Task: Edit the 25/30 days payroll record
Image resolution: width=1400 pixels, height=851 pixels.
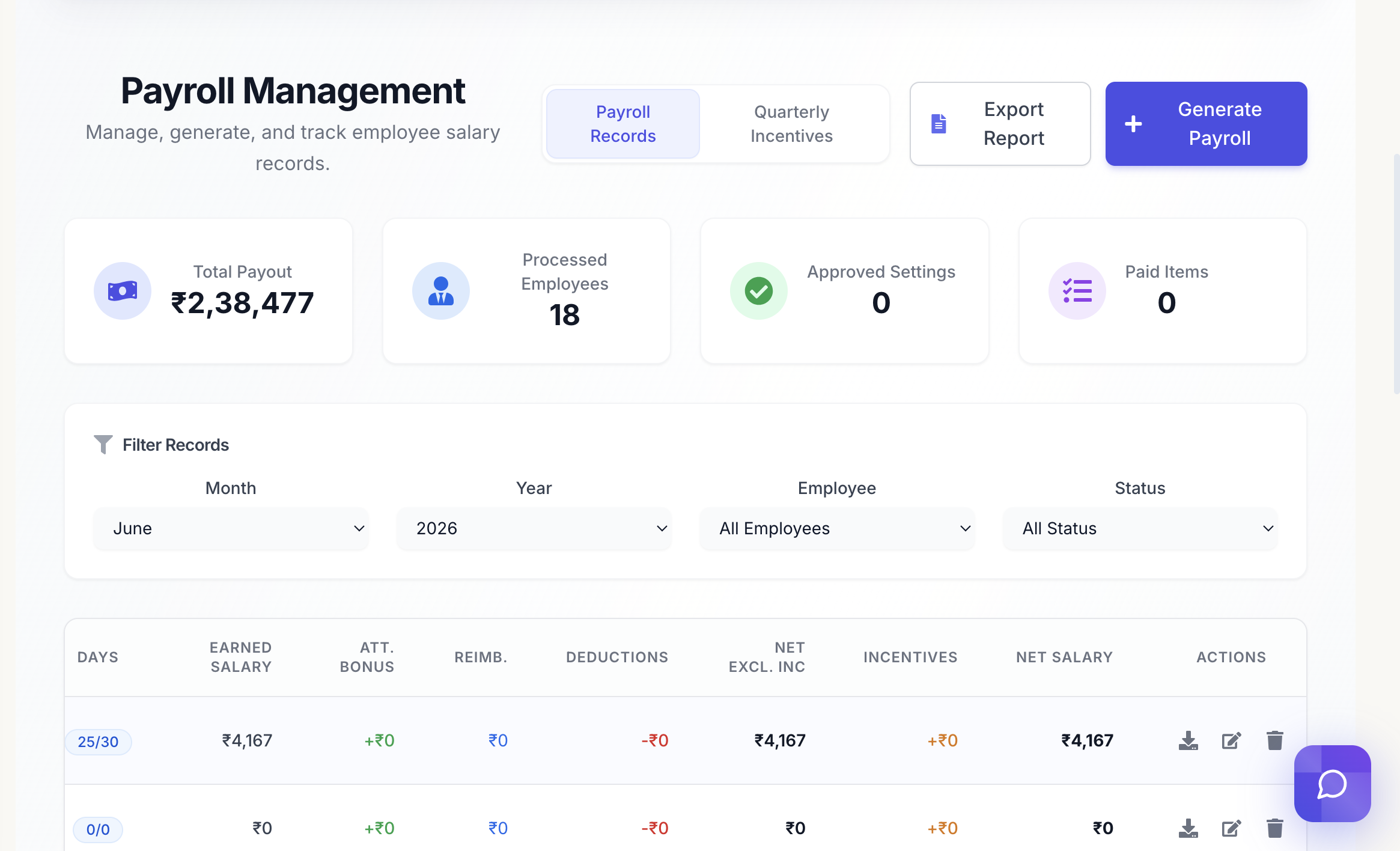Action: (x=1231, y=740)
